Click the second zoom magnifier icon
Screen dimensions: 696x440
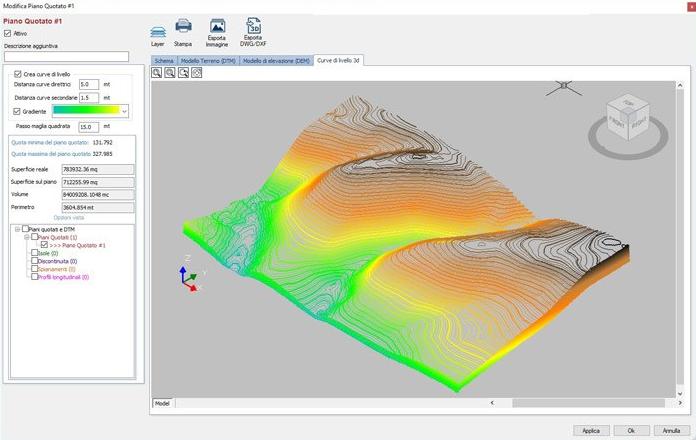click(170, 73)
